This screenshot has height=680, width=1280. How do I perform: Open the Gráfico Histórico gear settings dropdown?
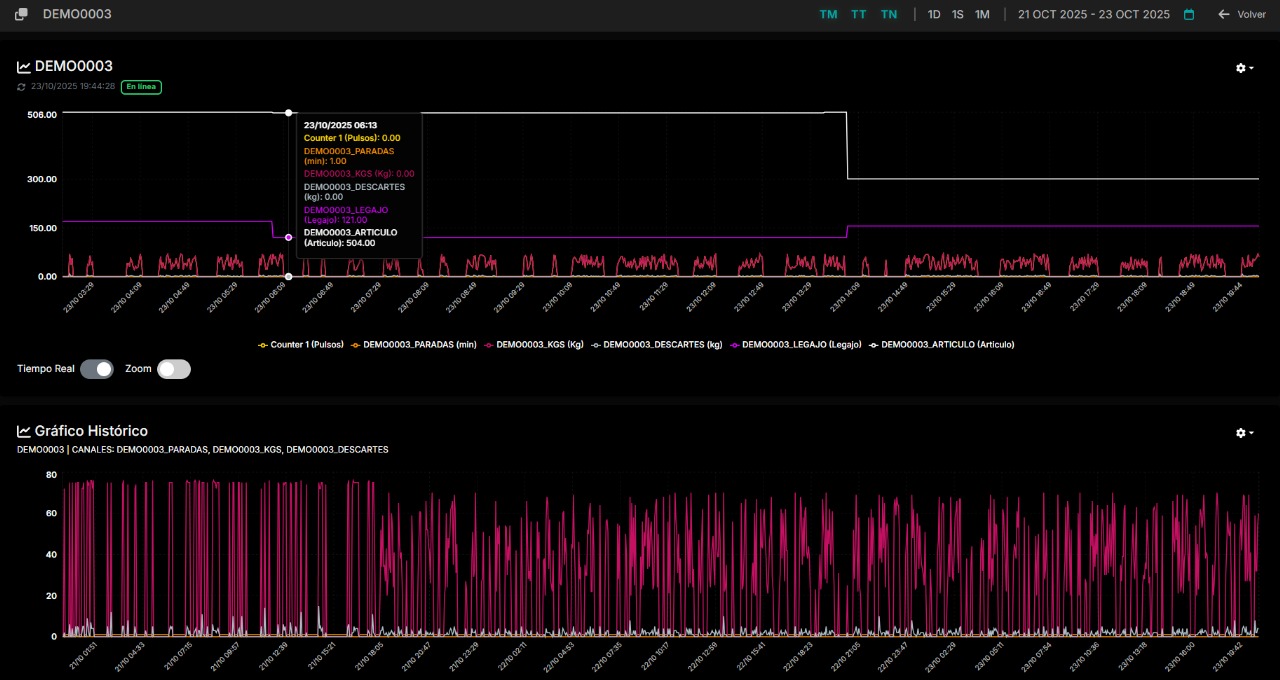tap(1244, 433)
